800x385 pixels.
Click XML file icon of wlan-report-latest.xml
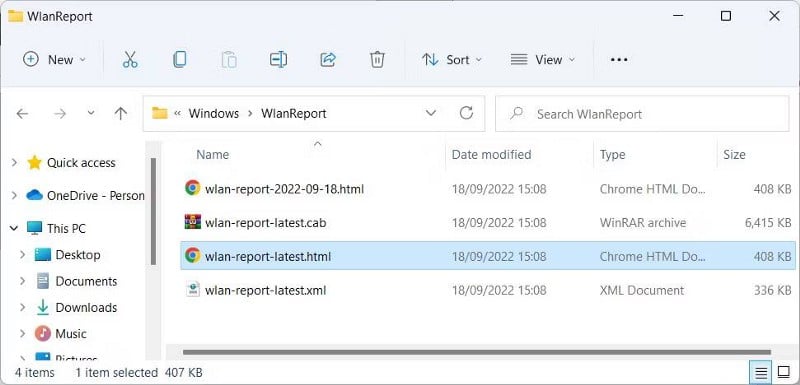pyautogui.click(x=192, y=290)
